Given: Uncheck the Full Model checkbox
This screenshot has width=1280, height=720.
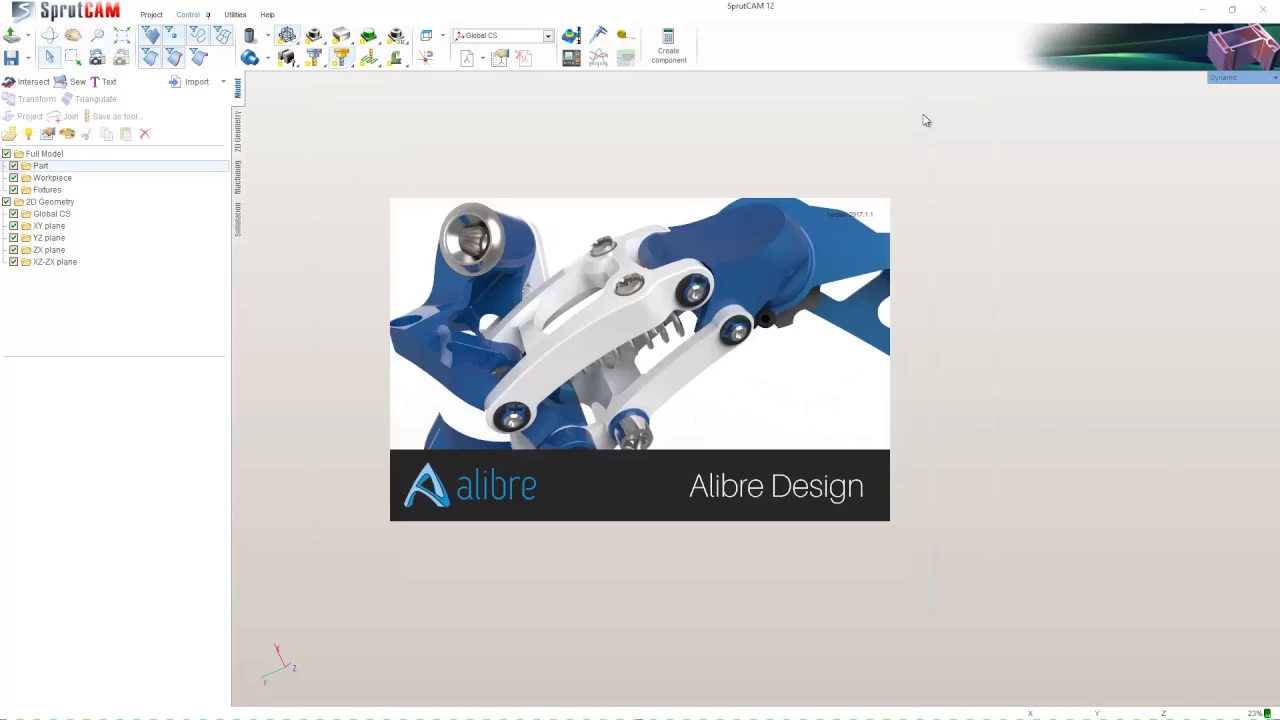Looking at the screenshot, I should [x=6, y=154].
